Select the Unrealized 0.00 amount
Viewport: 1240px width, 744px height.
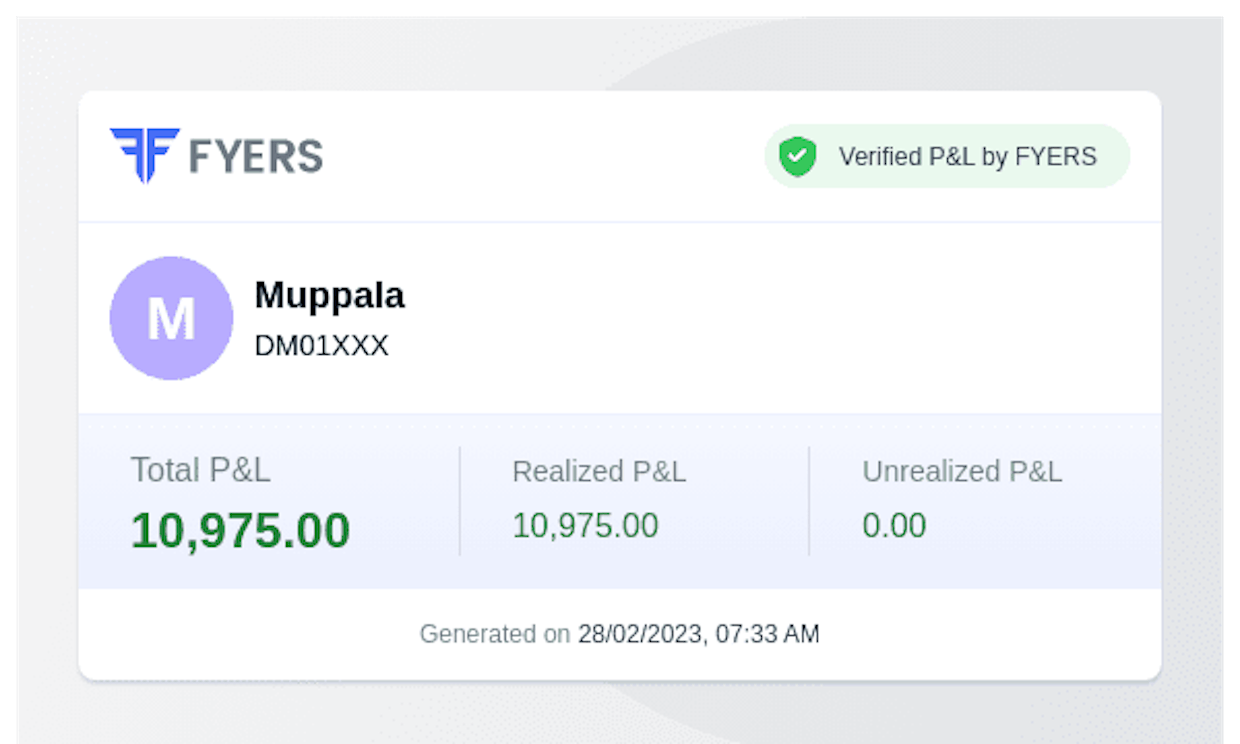coord(894,525)
